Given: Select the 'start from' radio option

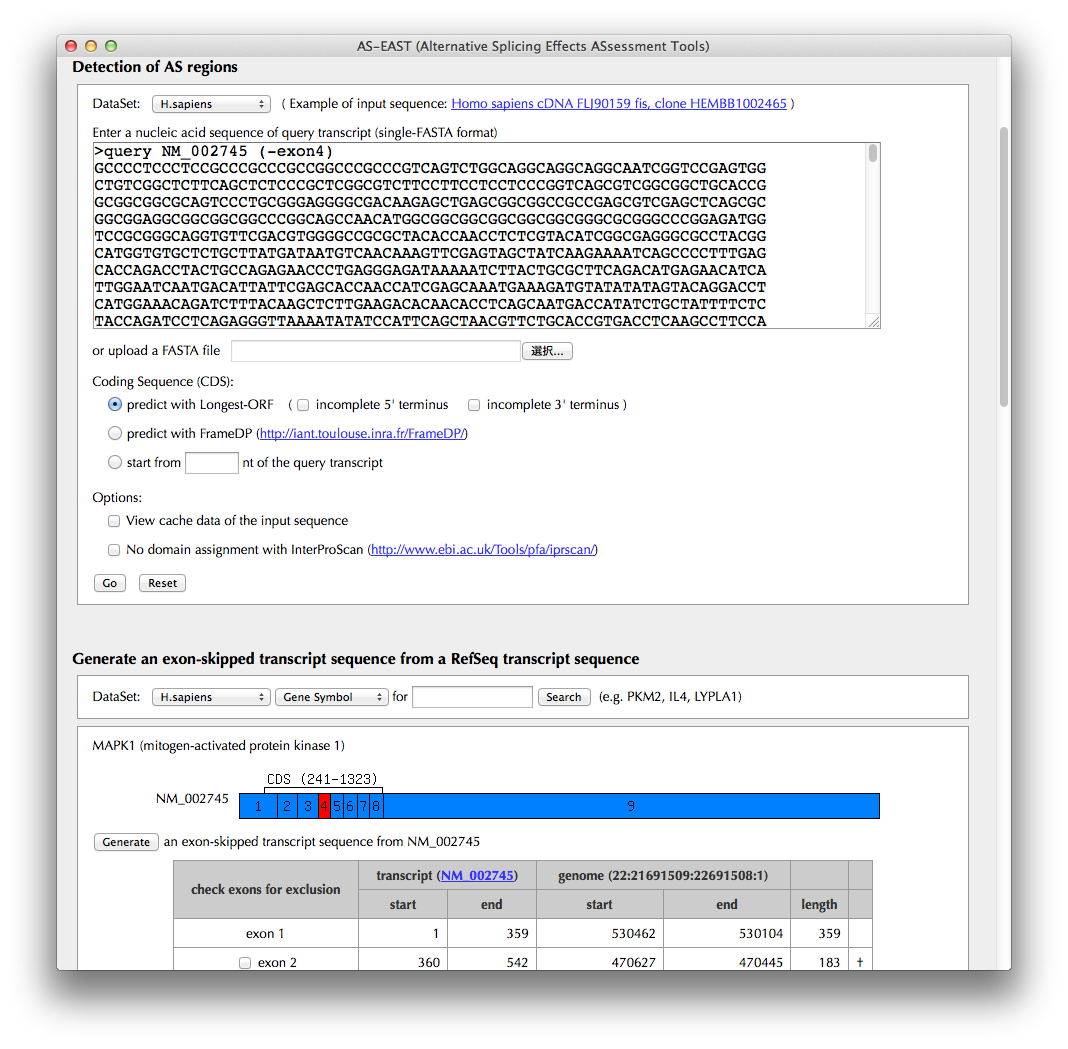Looking at the screenshot, I should point(116,463).
